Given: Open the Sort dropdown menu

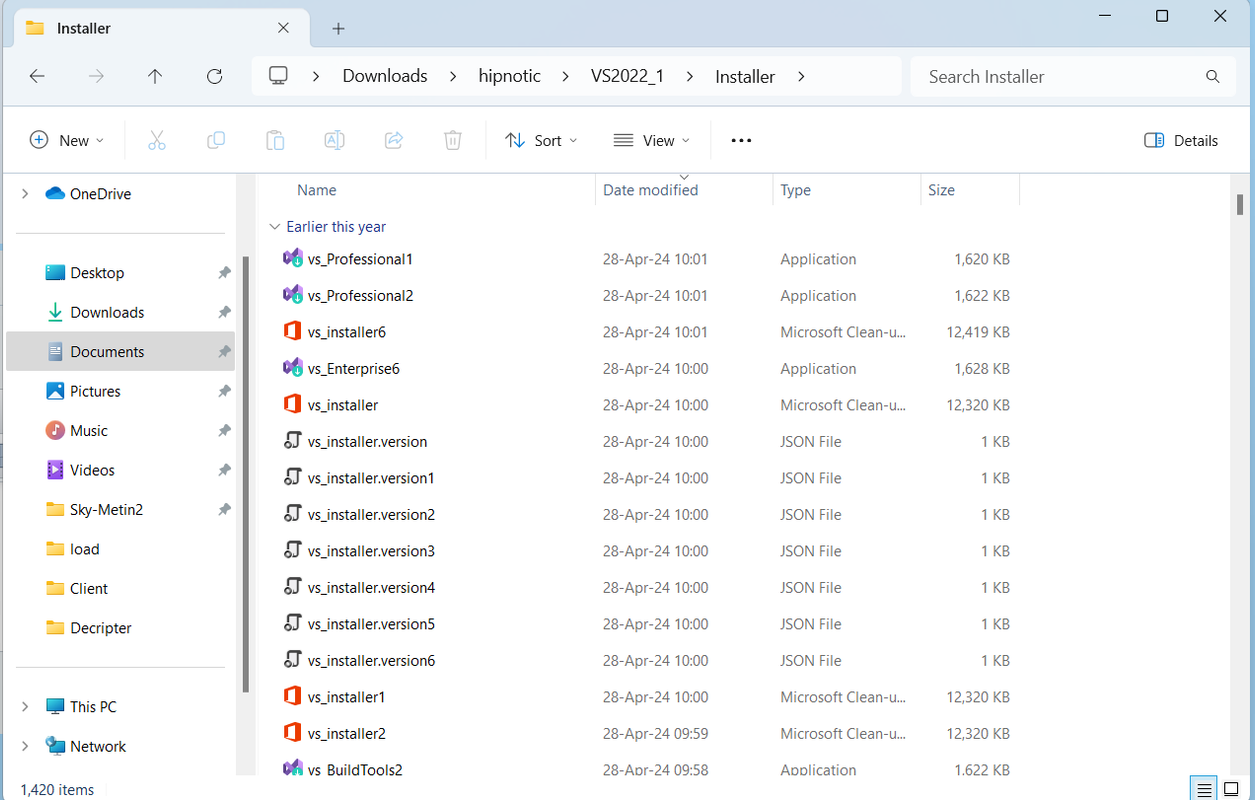Looking at the screenshot, I should pos(541,141).
